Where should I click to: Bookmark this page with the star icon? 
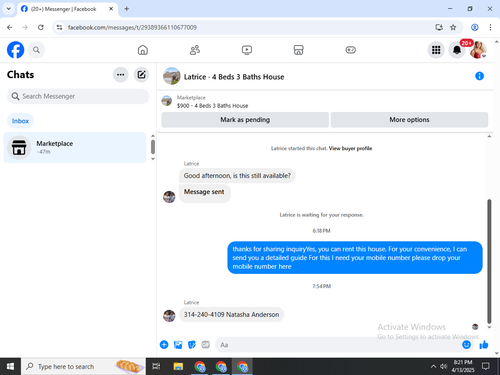click(453, 27)
